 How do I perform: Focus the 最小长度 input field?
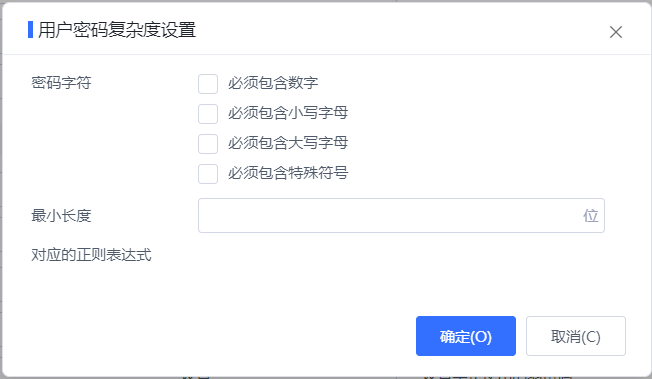pos(401,216)
